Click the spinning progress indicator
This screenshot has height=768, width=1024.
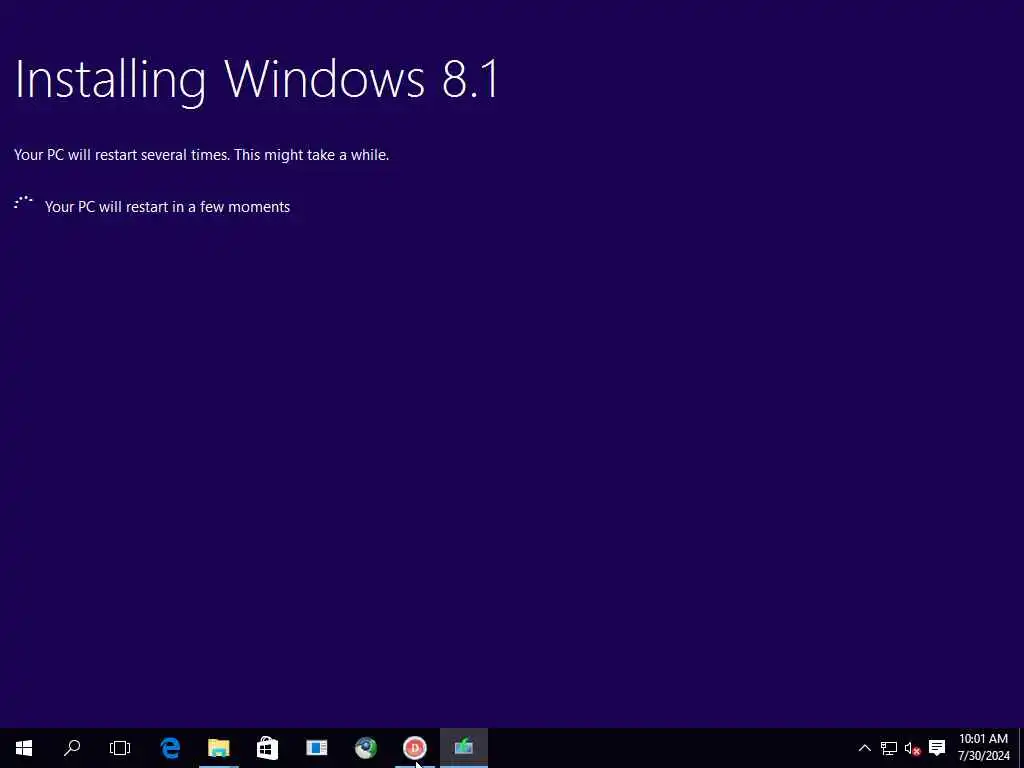[23, 202]
